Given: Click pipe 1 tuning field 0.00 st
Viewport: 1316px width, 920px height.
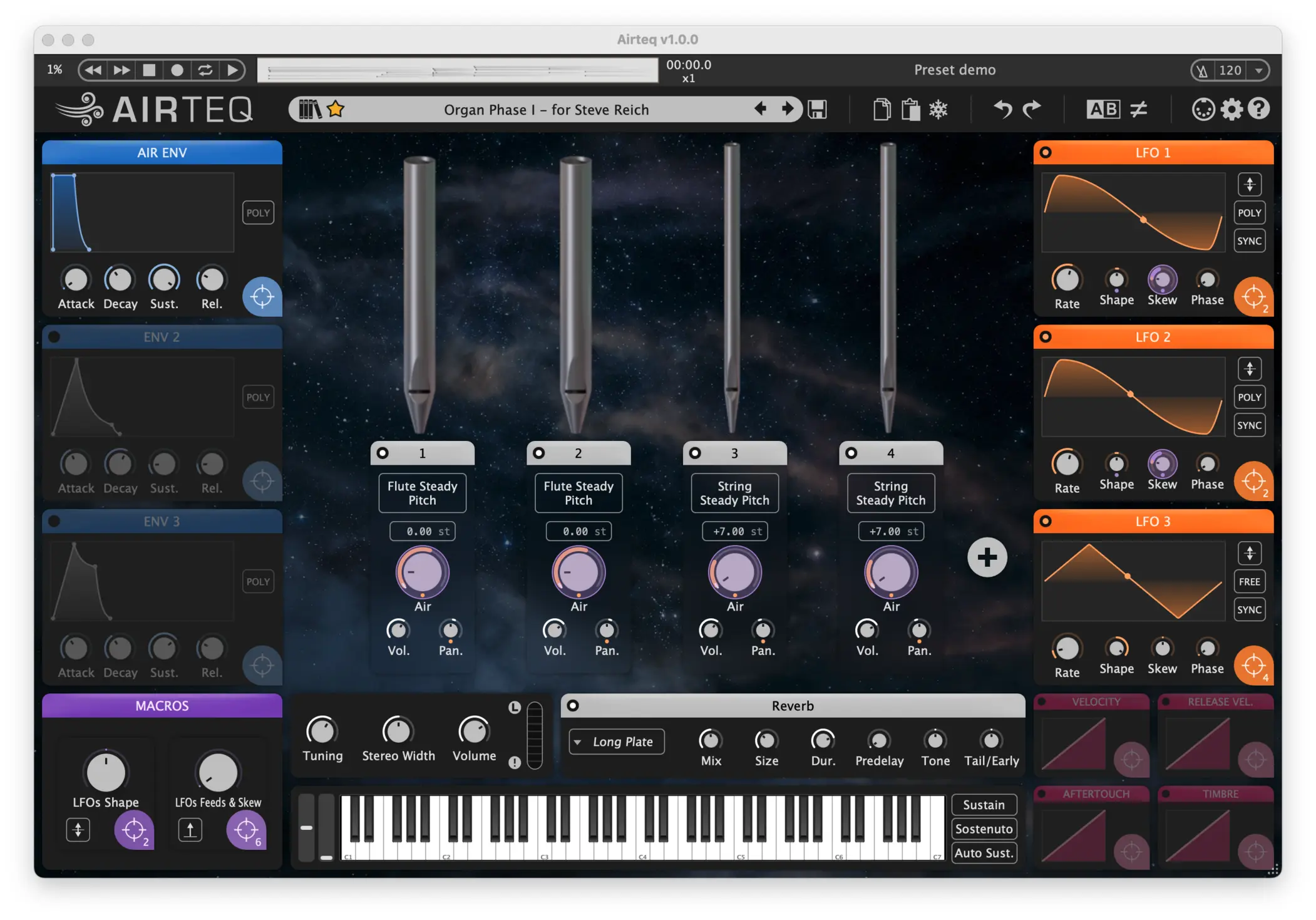Looking at the screenshot, I should pos(423,531).
